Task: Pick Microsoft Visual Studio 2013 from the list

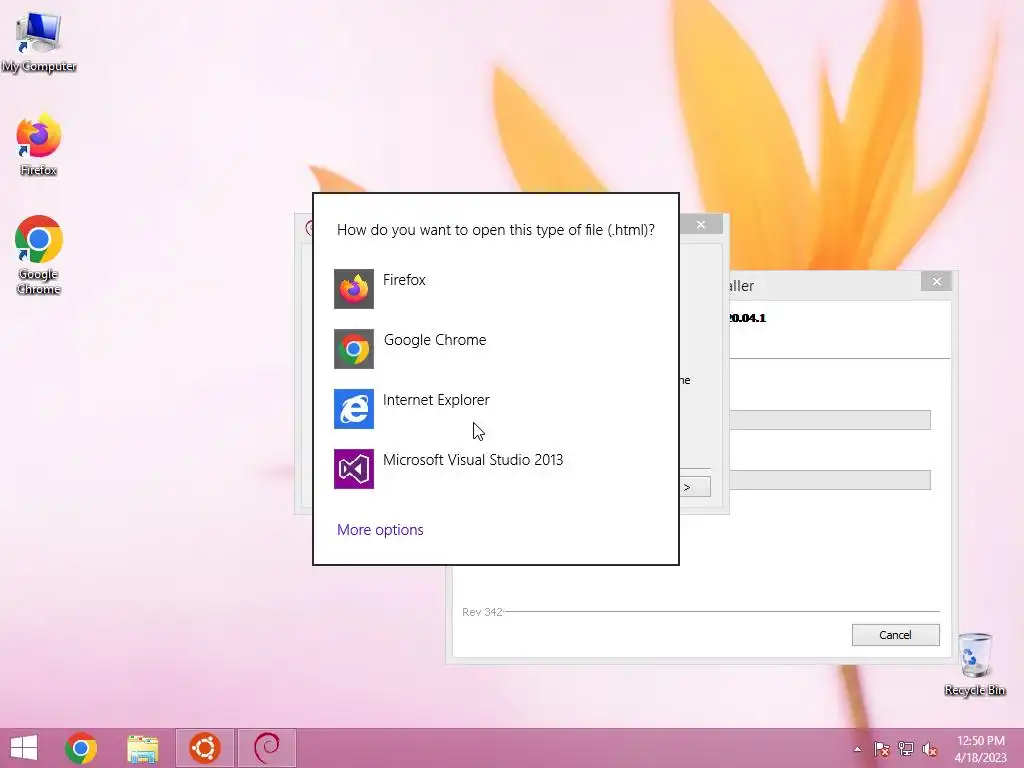Action: pos(495,469)
